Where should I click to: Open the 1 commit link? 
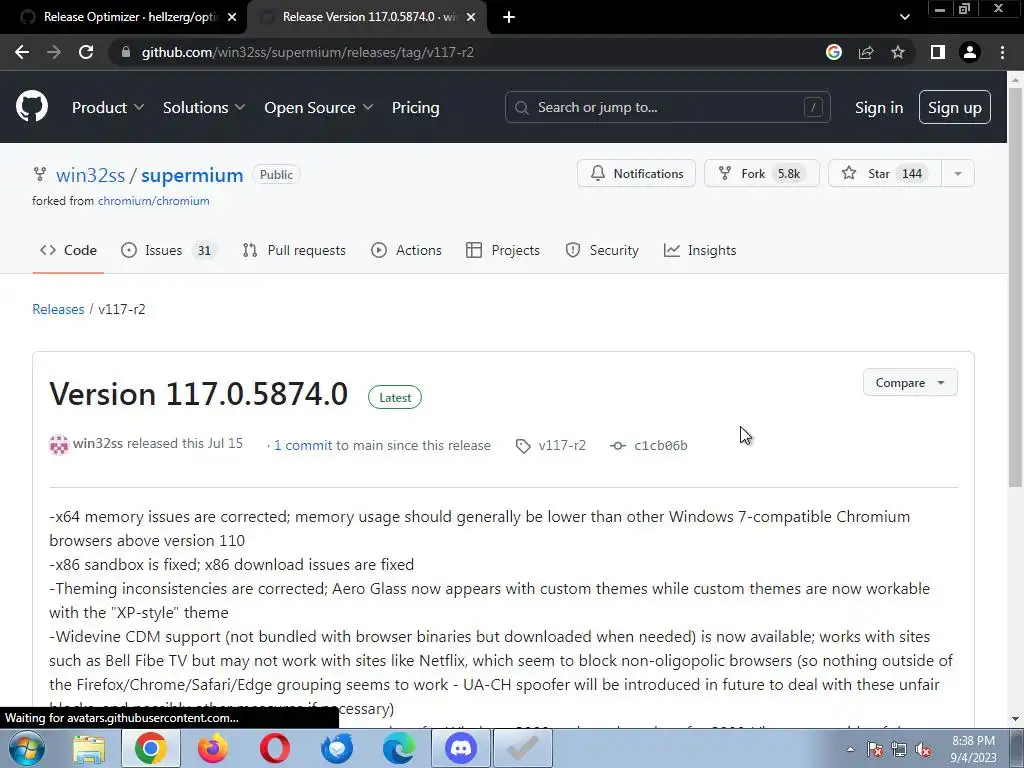(x=303, y=445)
